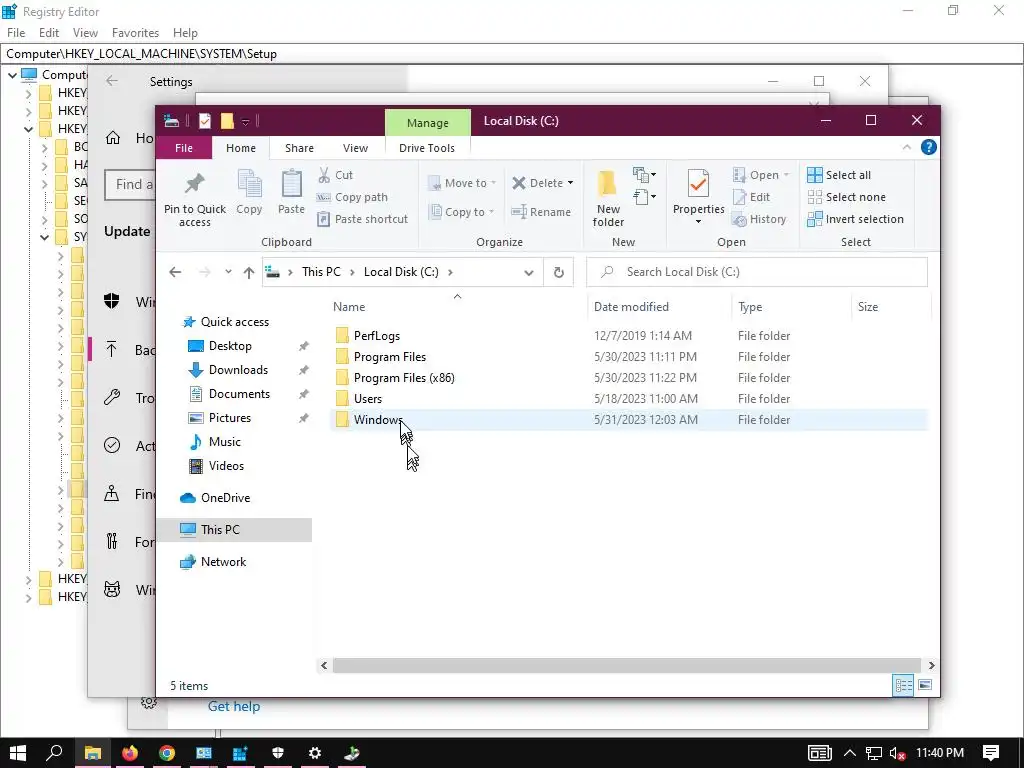Open the Action Center notifications
The width and height of the screenshot is (1024, 768).
pos(991,753)
